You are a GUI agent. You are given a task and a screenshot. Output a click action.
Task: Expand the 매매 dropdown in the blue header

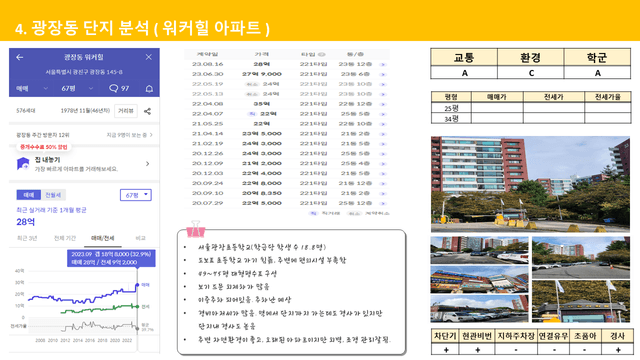tap(32, 88)
